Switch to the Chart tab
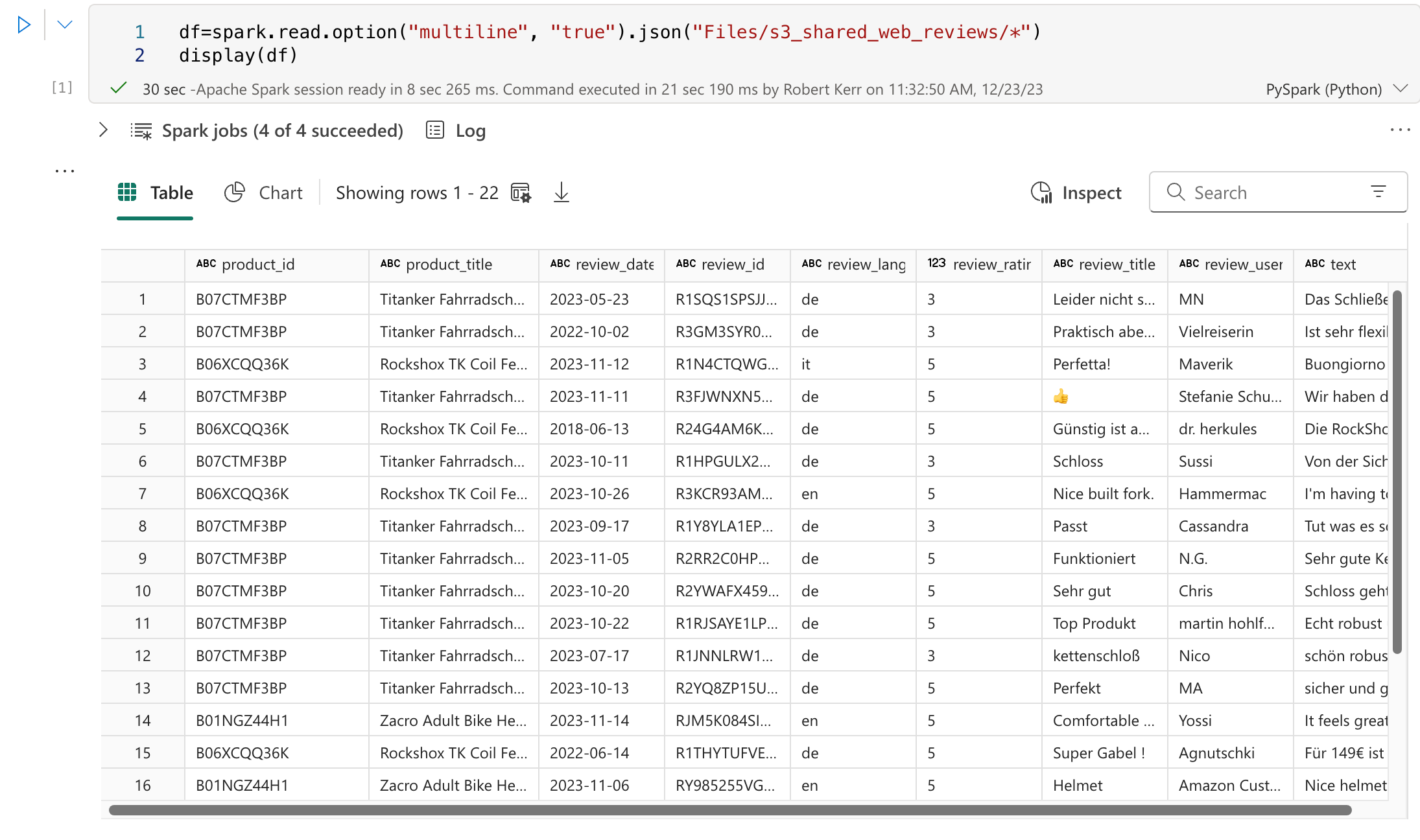The height and width of the screenshot is (840, 1420). 263,192
